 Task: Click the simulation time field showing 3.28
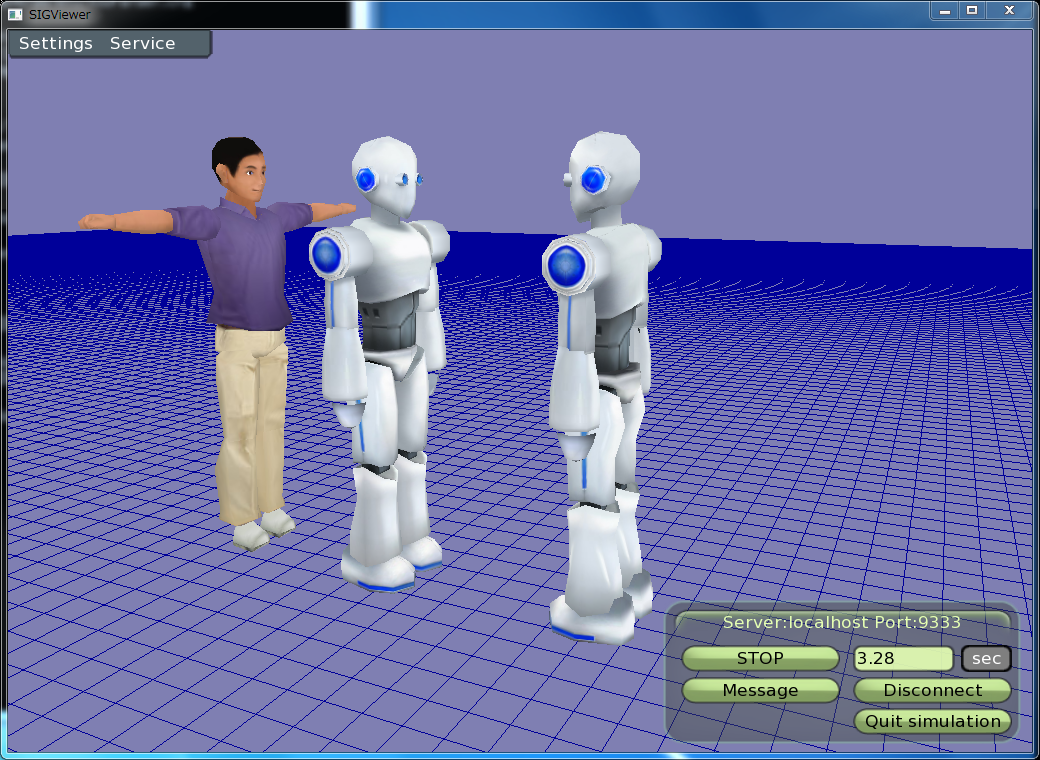[903, 659]
